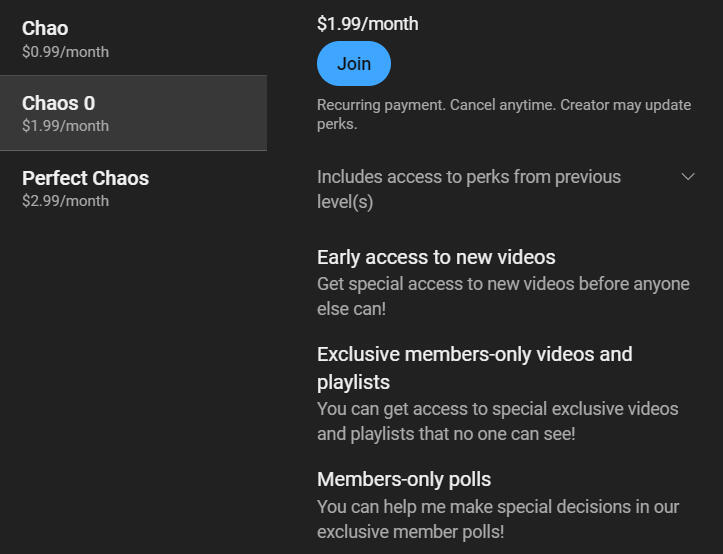The height and width of the screenshot is (554, 723).
Task: Click the $1.99/month heading above Join
Action: coord(368,24)
